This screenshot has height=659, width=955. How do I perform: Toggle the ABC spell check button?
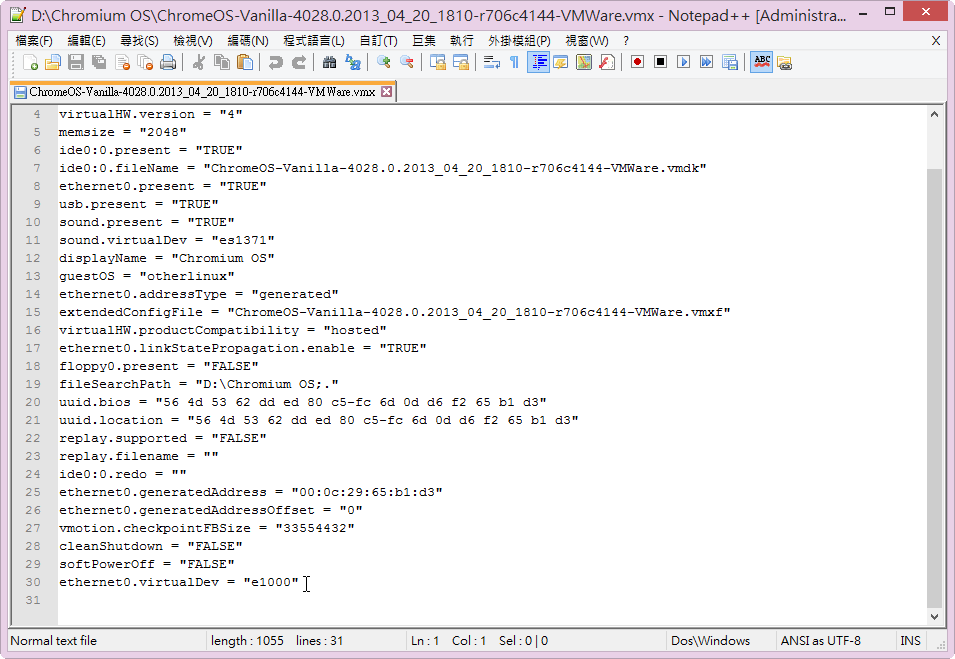[761, 62]
